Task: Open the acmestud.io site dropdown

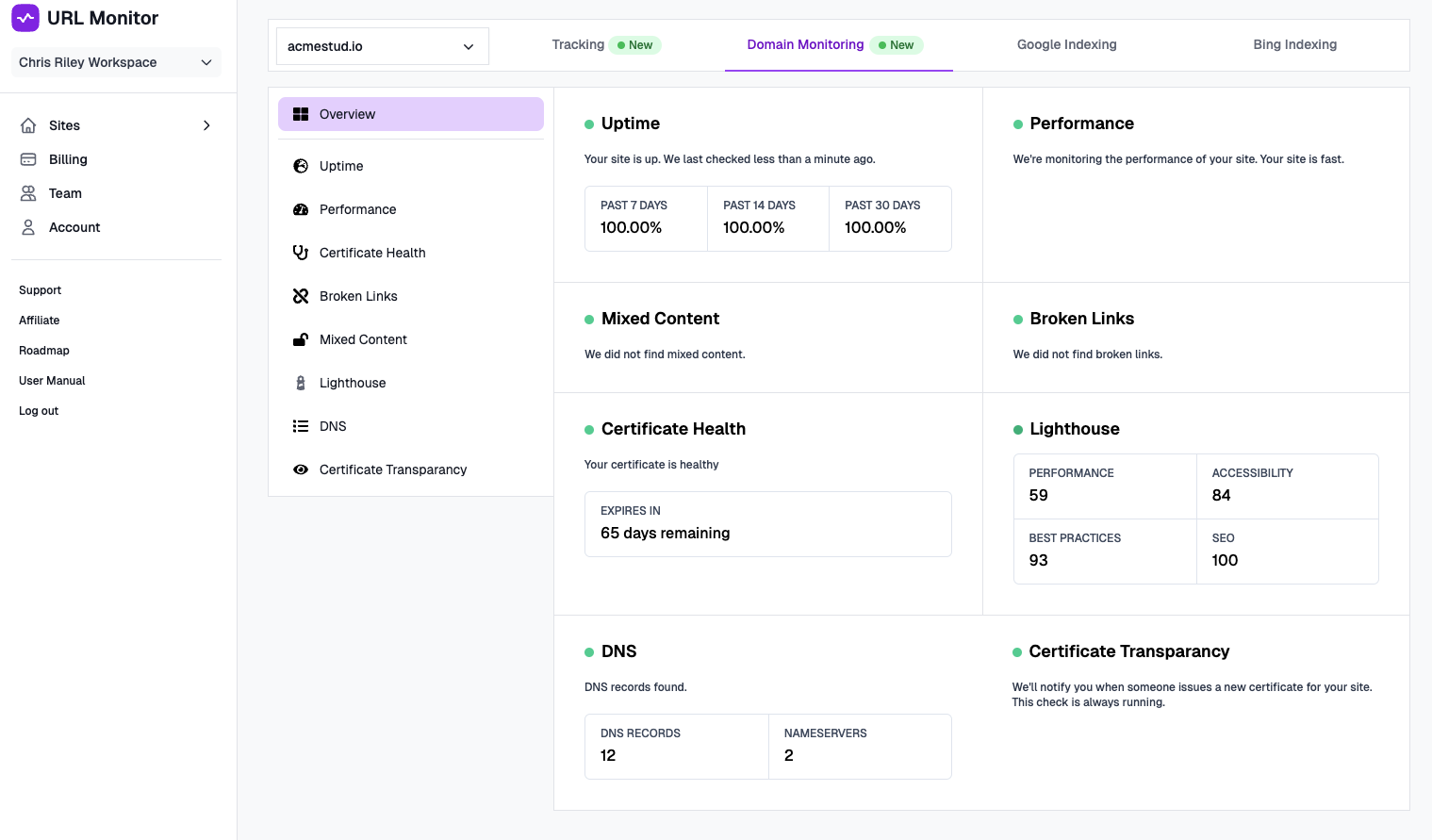Action: (382, 45)
